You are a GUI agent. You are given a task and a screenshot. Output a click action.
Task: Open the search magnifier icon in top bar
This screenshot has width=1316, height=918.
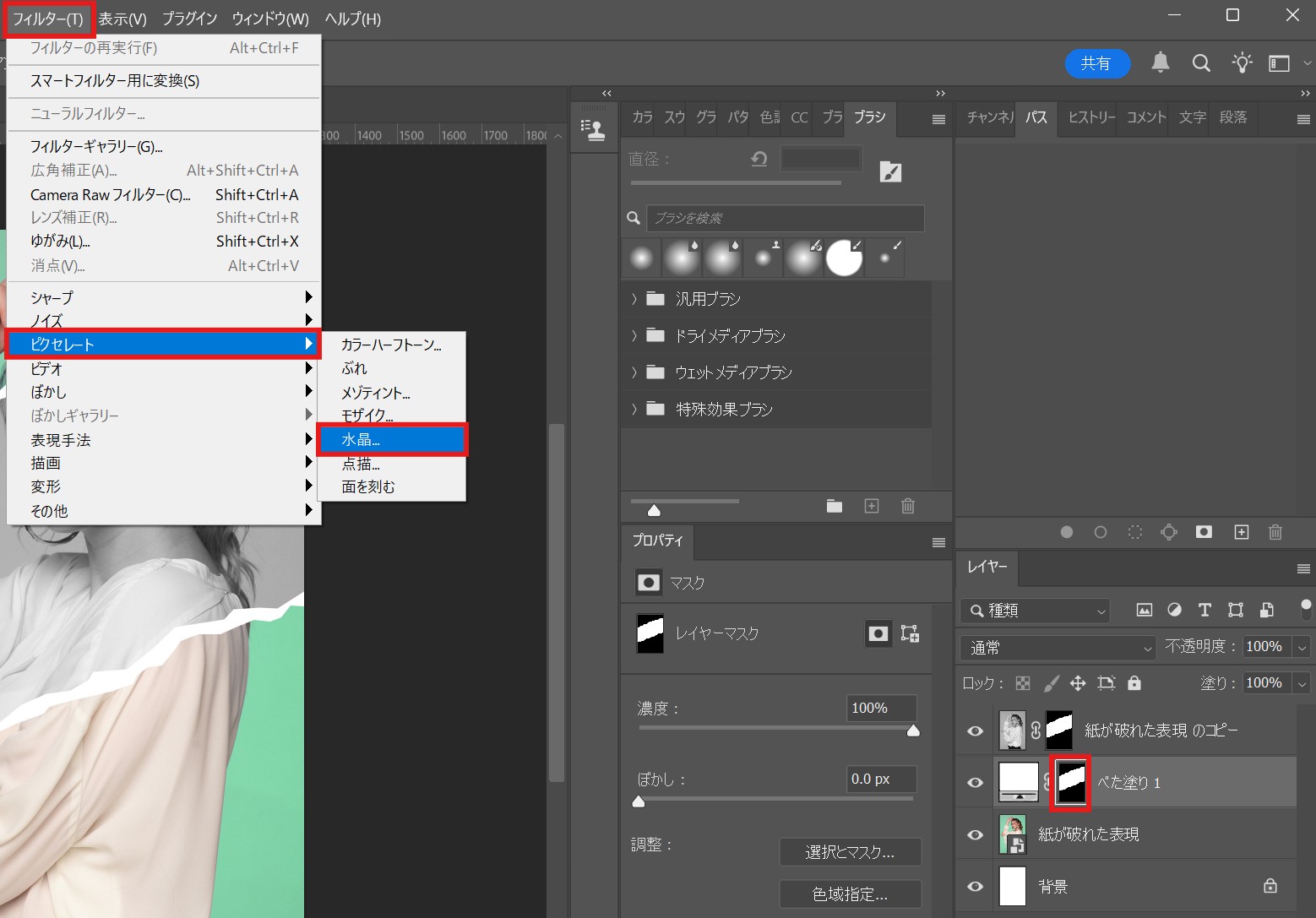[x=1201, y=63]
